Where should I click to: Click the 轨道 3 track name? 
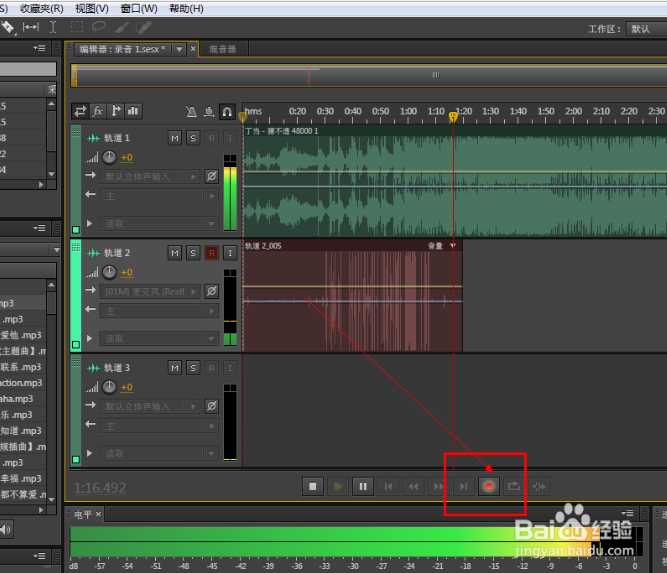117,368
